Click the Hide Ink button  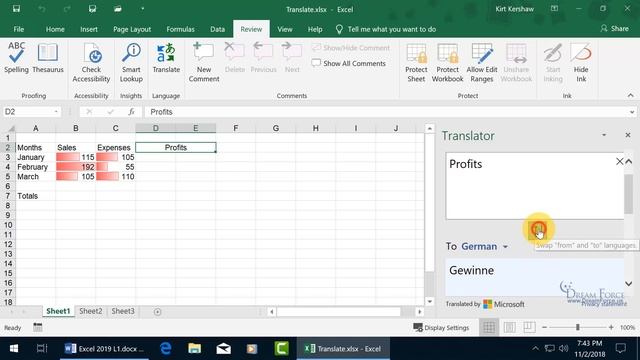coord(581,62)
